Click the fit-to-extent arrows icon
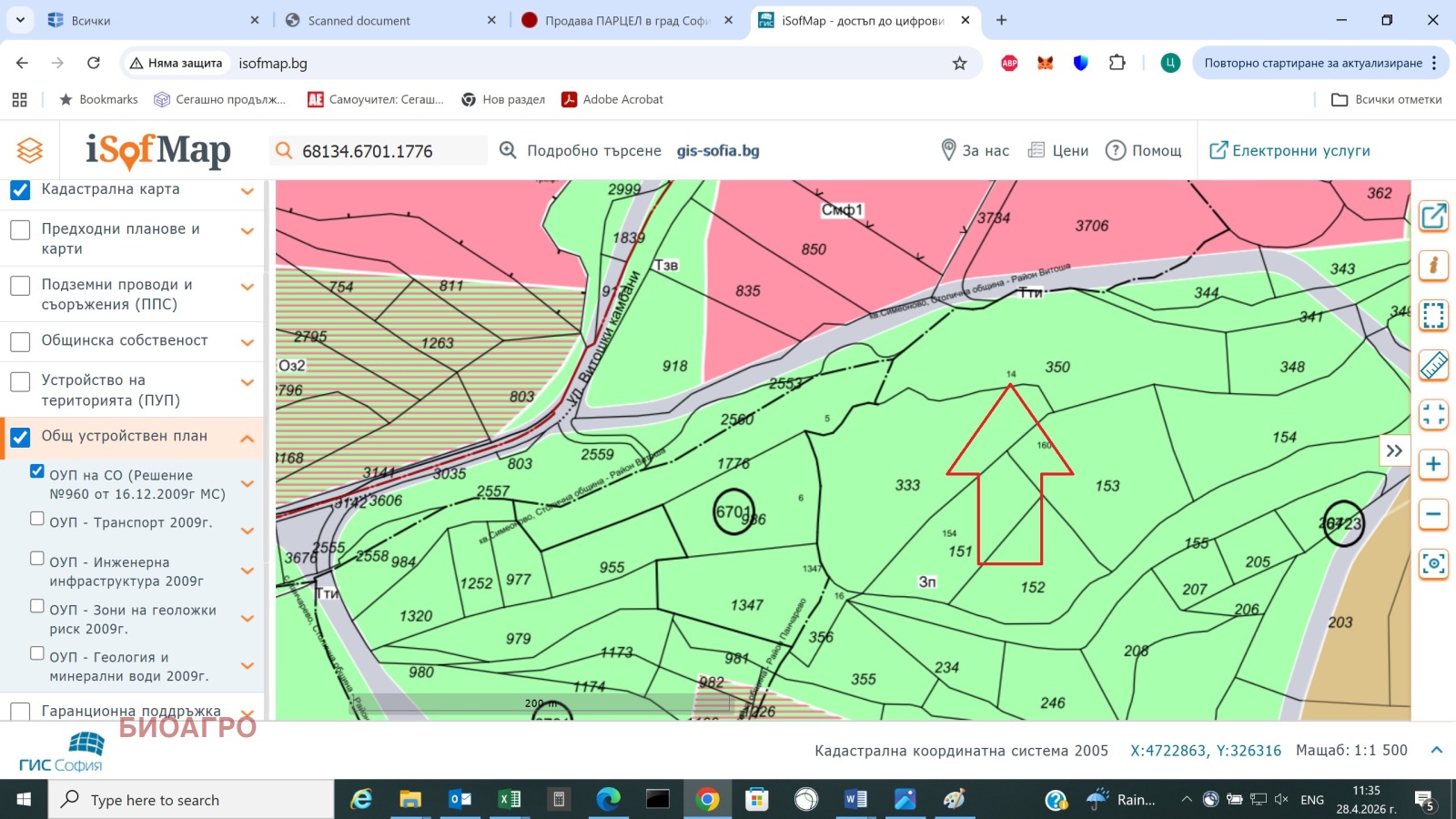The height and width of the screenshot is (819, 1456). click(x=1433, y=415)
